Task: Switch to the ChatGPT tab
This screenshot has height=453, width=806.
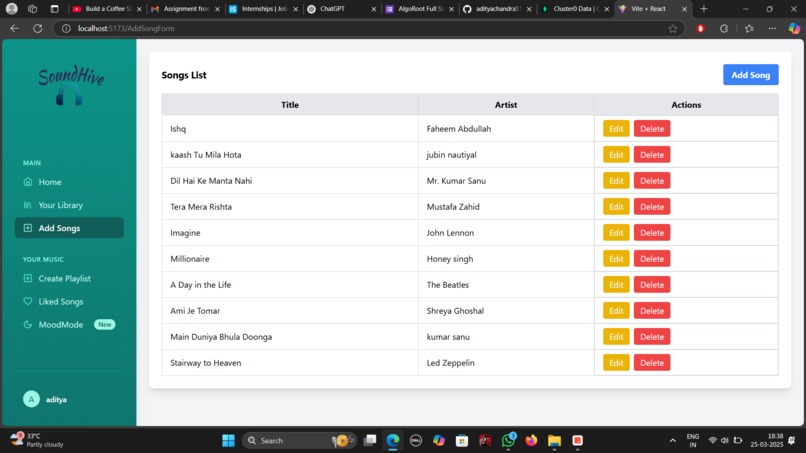Action: click(x=342, y=9)
